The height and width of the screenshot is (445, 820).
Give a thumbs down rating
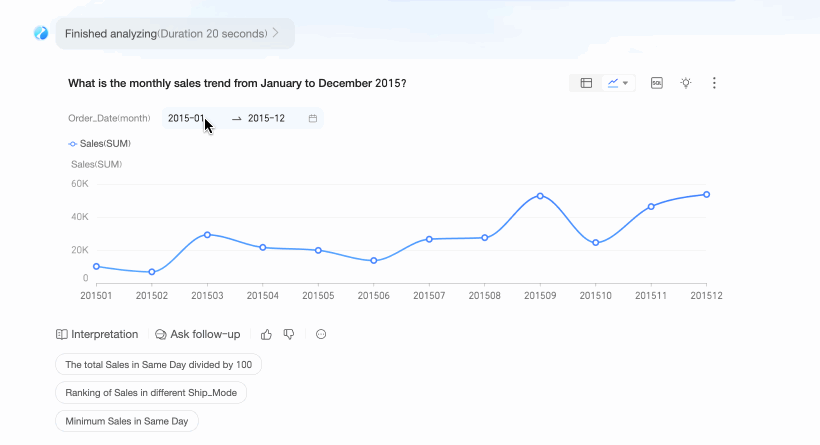coord(289,334)
